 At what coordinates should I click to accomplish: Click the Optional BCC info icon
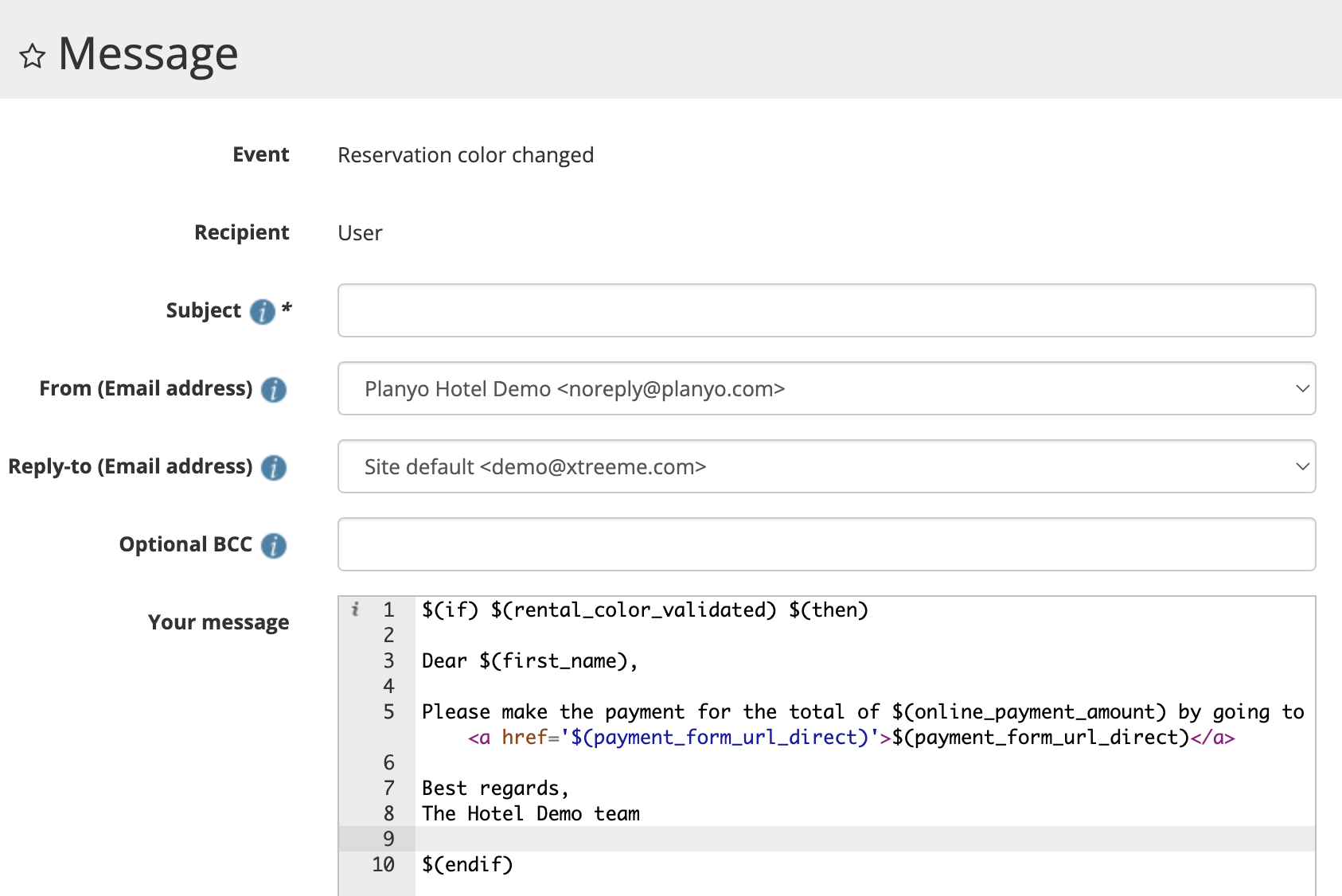pos(273,545)
